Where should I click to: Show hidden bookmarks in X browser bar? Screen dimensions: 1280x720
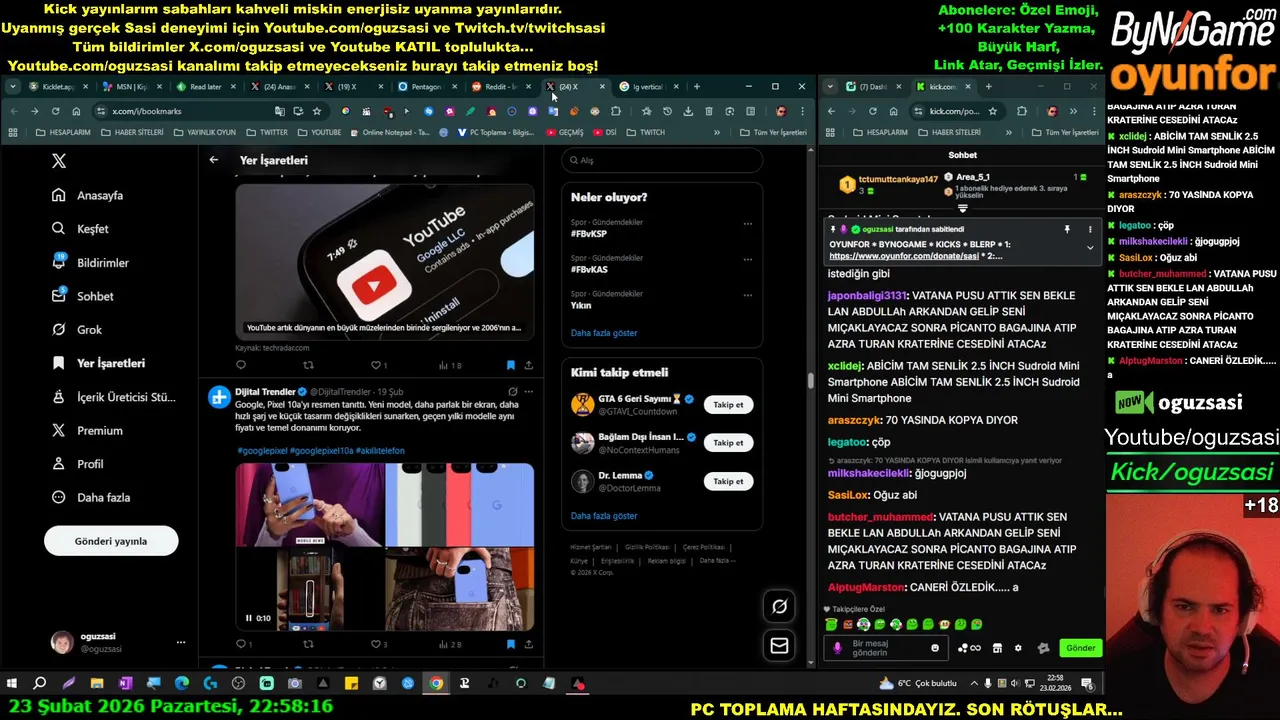[716, 132]
